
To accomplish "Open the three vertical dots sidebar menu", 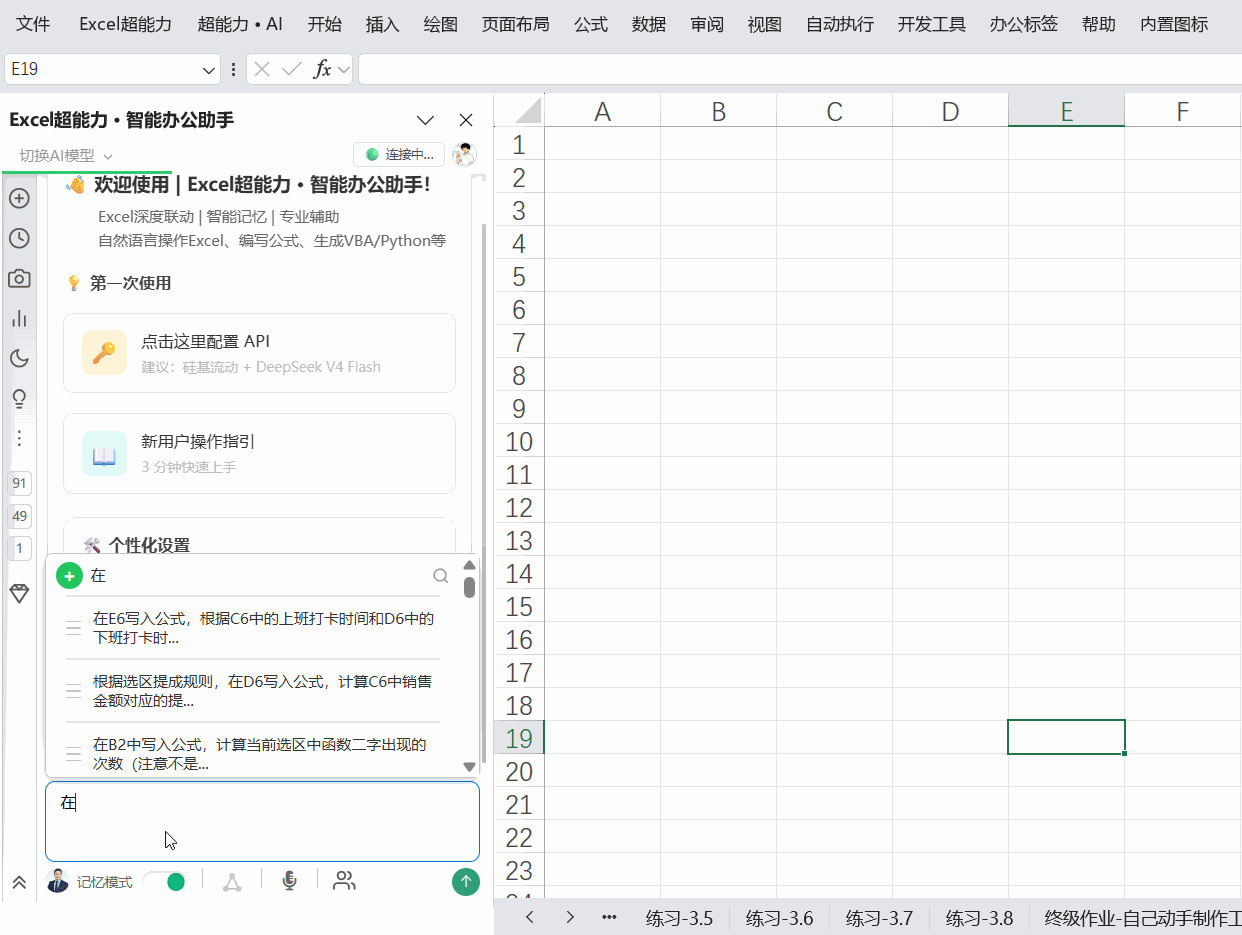I will pyautogui.click(x=19, y=438).
